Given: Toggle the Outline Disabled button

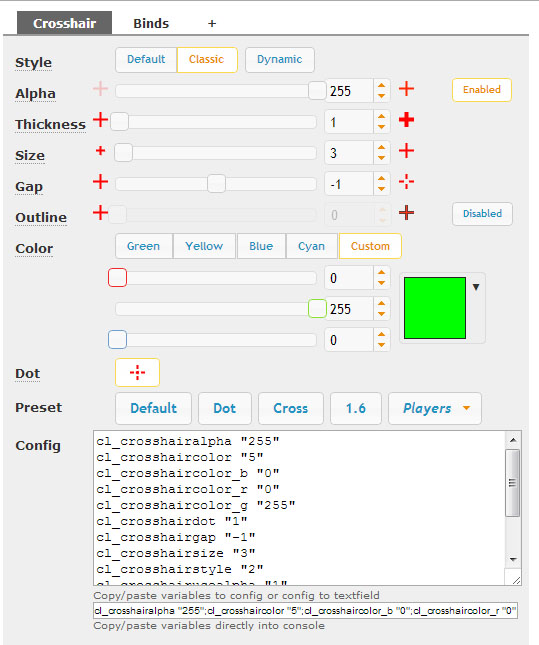Looking at the screenshot, I should click(x=482, y=213).
